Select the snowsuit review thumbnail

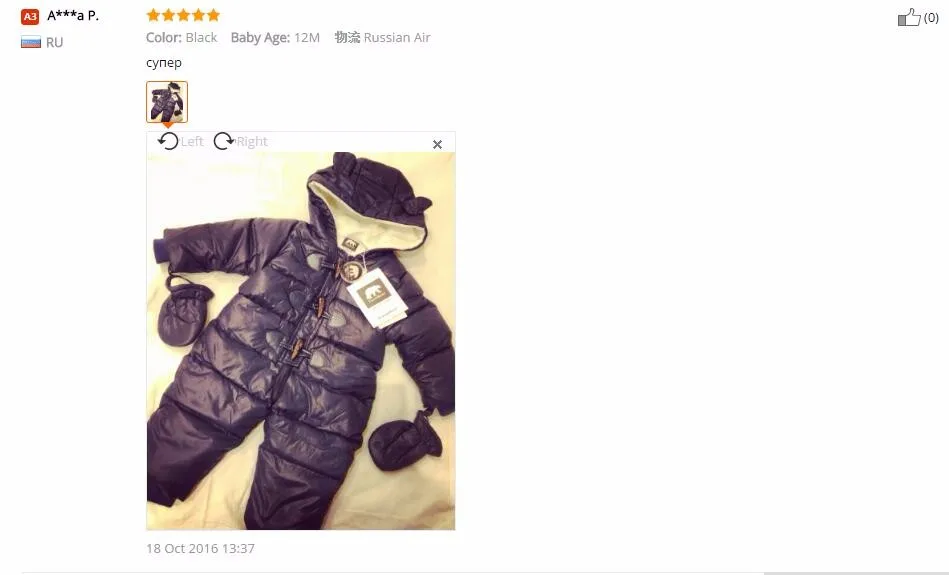[167, 102]
